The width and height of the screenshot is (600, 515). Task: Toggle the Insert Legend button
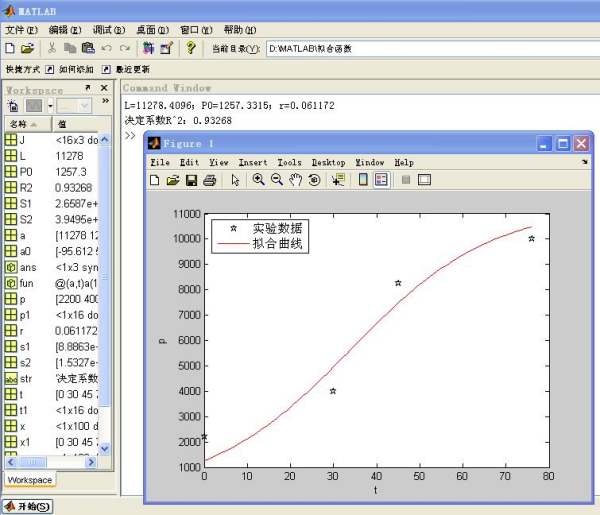[380, 180]
